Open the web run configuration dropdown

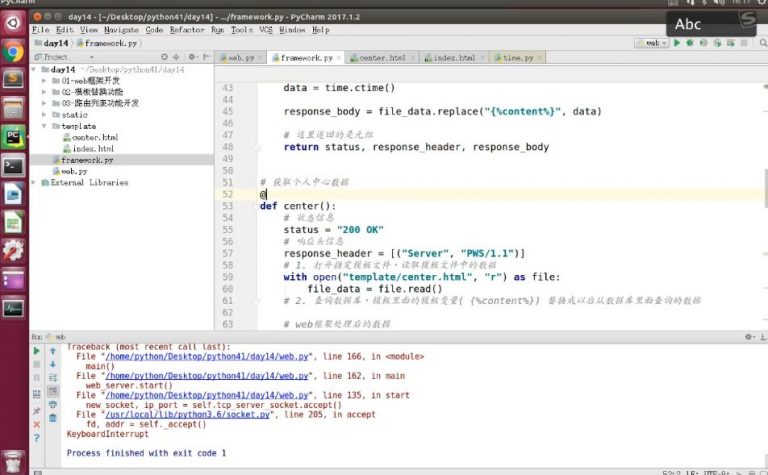click(x=653, y=43)
